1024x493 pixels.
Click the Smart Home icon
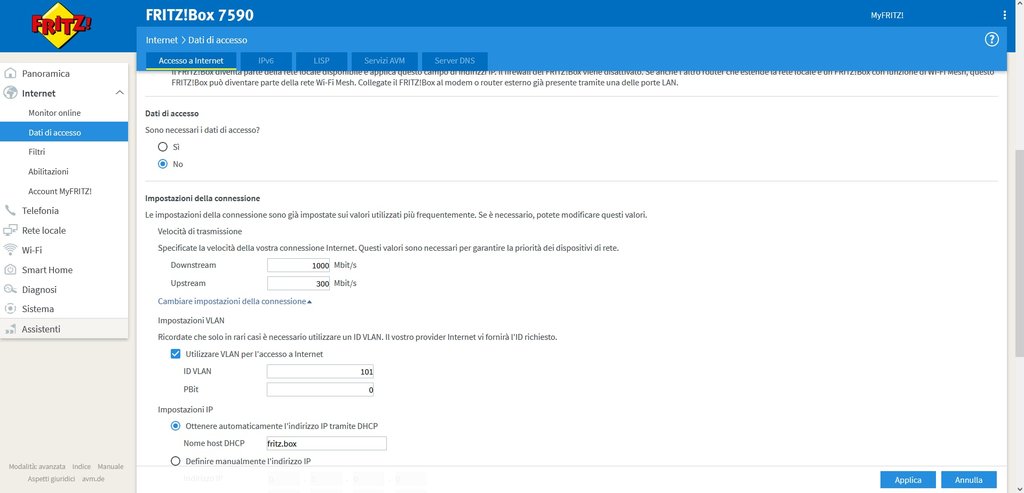(10, 270)
